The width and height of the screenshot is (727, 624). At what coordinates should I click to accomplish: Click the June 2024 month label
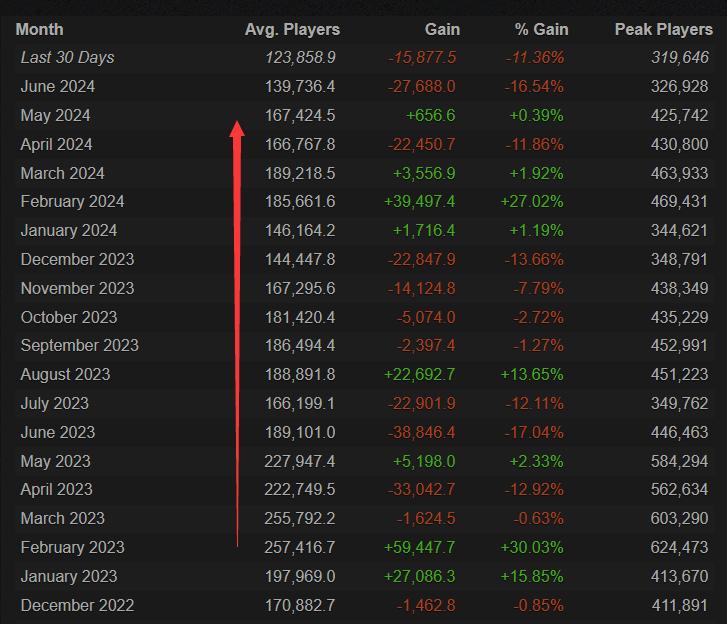point(58,87)
